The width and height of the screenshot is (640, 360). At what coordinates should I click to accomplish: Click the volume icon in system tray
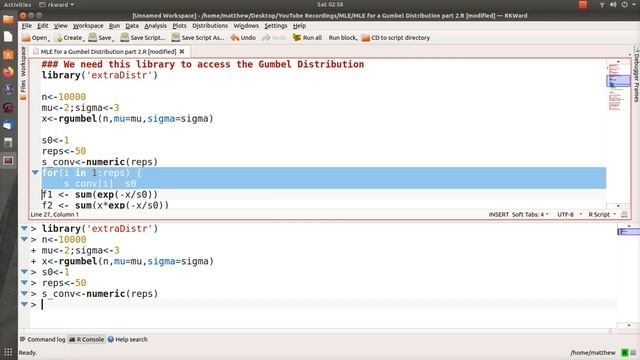click(613, 4)
